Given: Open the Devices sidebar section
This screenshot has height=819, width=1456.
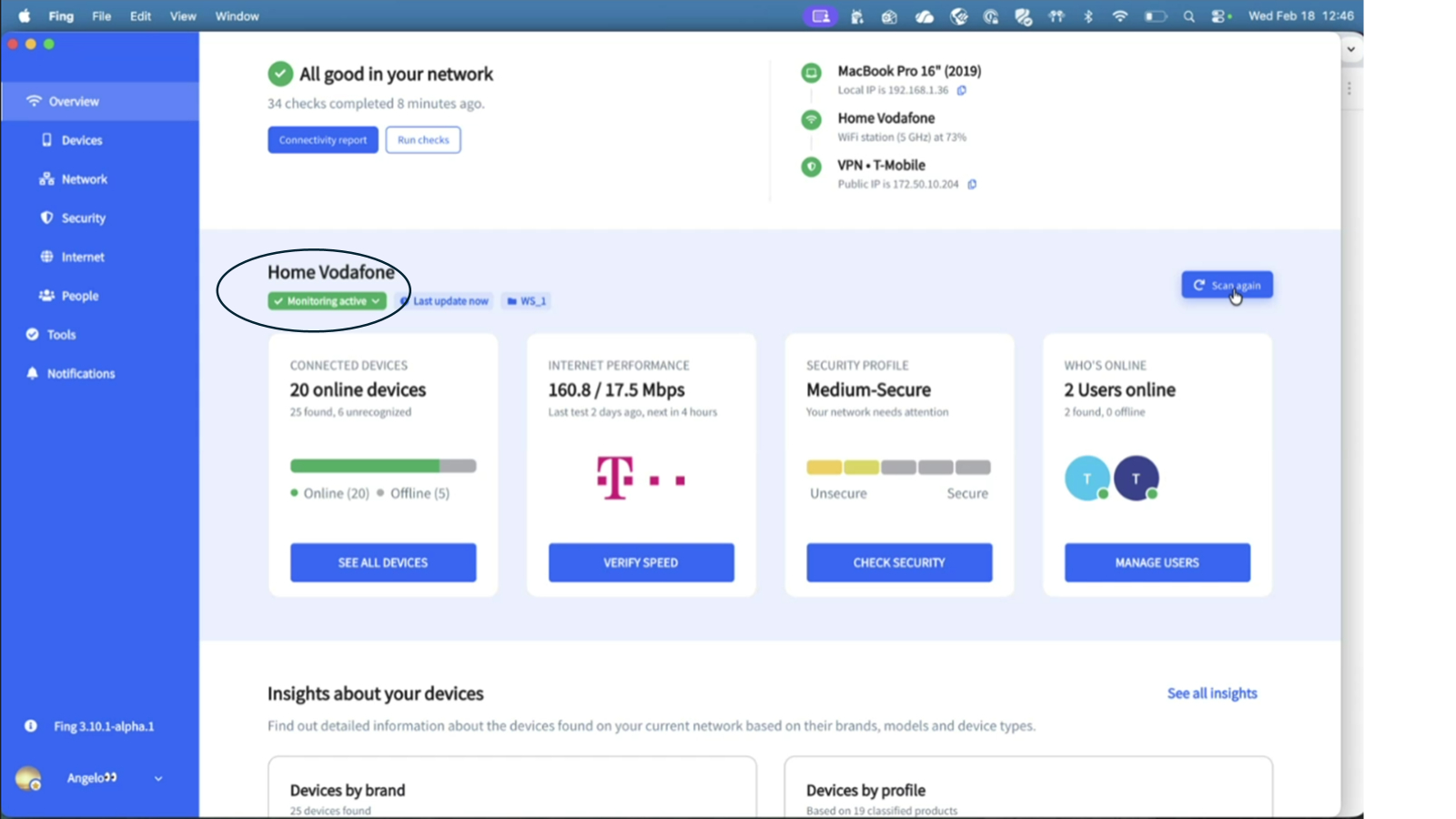Looking at the screenshot, I should click(x=81, y=140).
